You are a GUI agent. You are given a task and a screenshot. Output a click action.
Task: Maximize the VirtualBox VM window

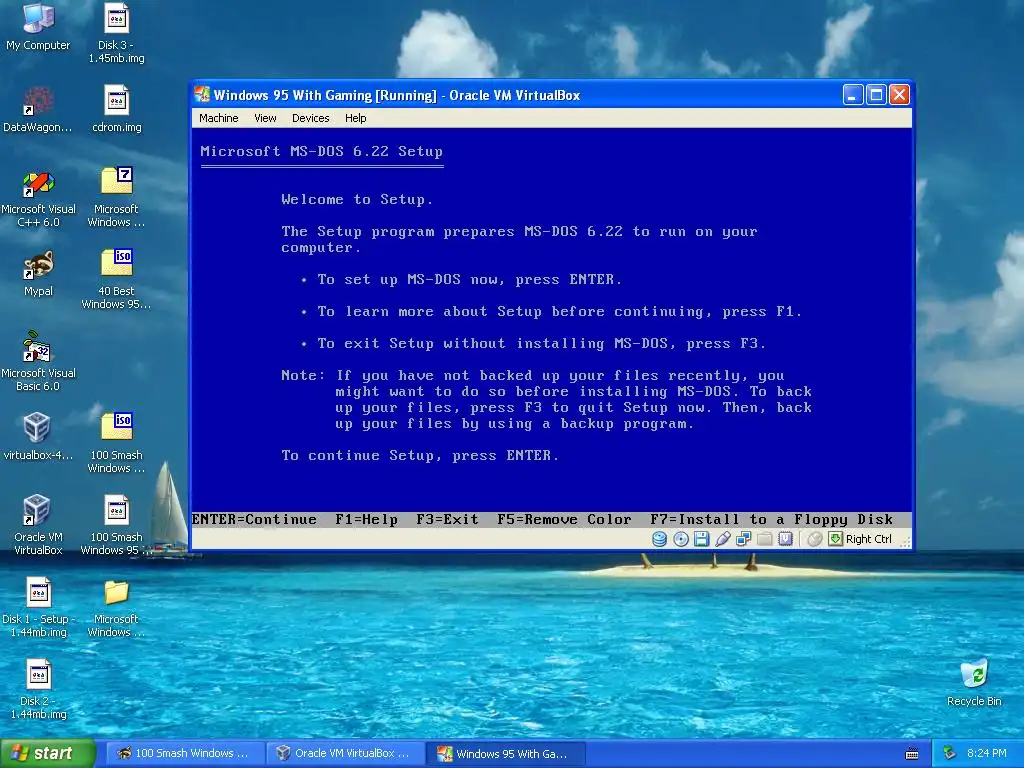coord(876,95)
